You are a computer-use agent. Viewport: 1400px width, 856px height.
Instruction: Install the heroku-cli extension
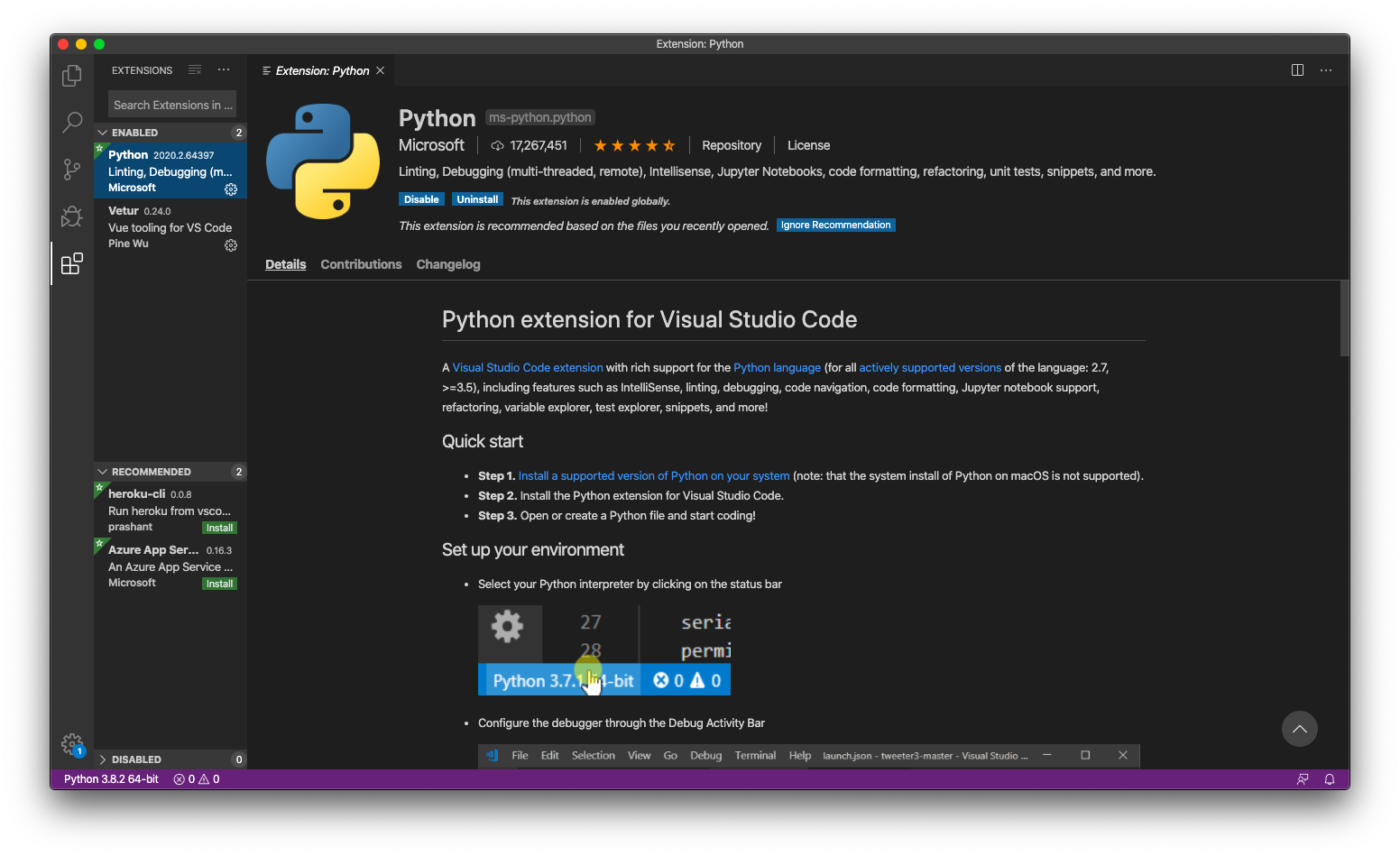[x=219, y=528]
